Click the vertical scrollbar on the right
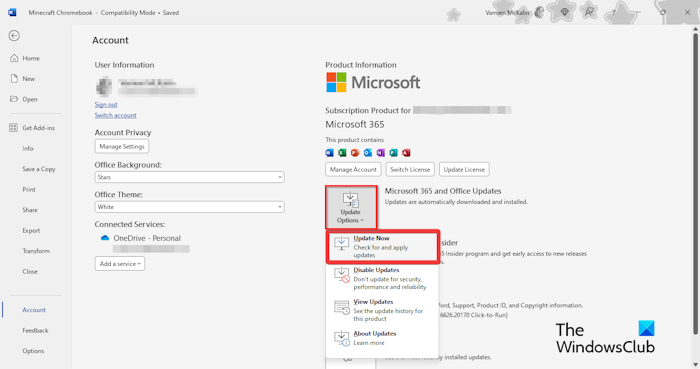This screenshot has height=369, width=700. [695, 183]
